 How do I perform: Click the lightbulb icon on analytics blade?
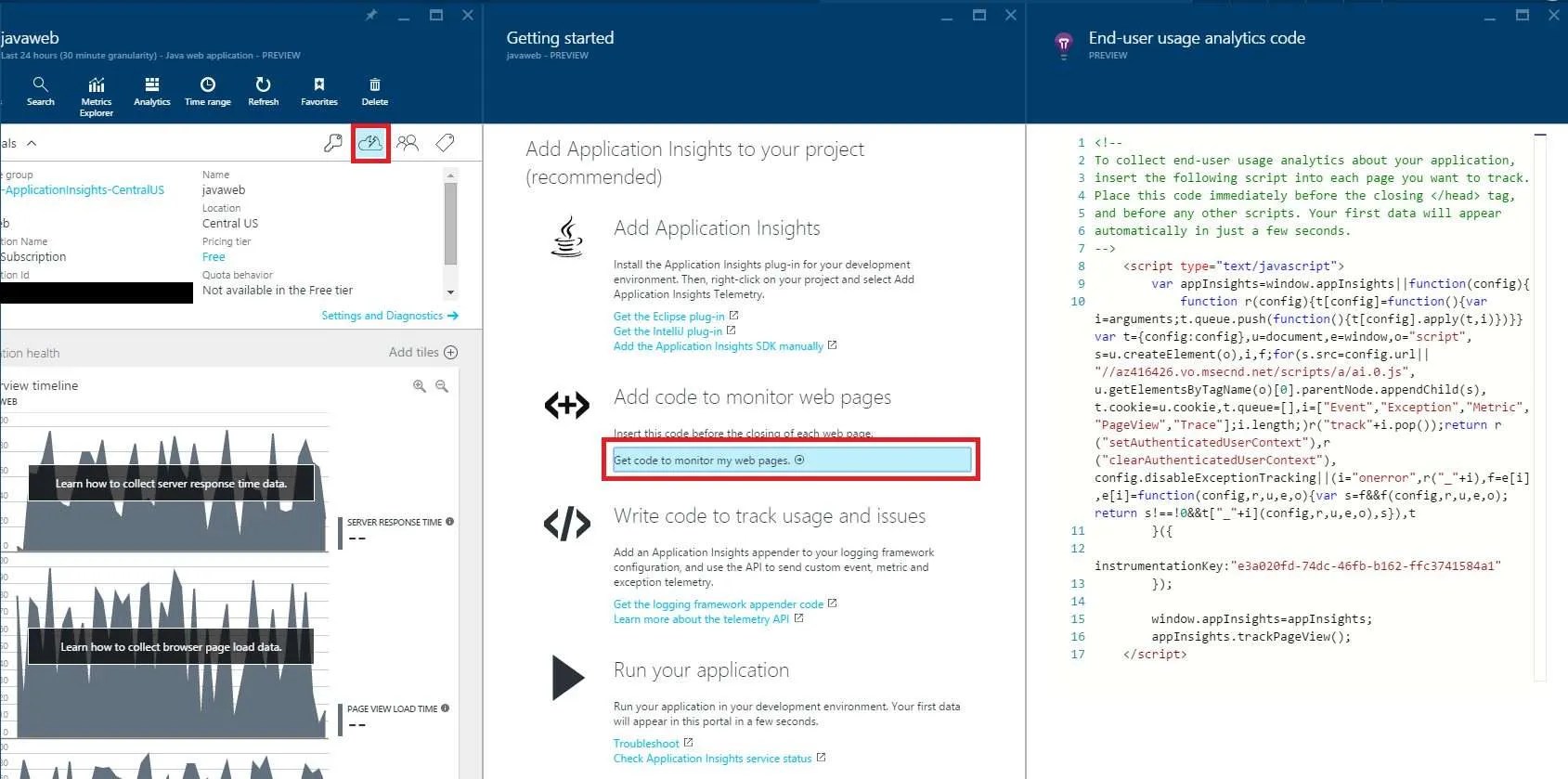pos(1064,44)
